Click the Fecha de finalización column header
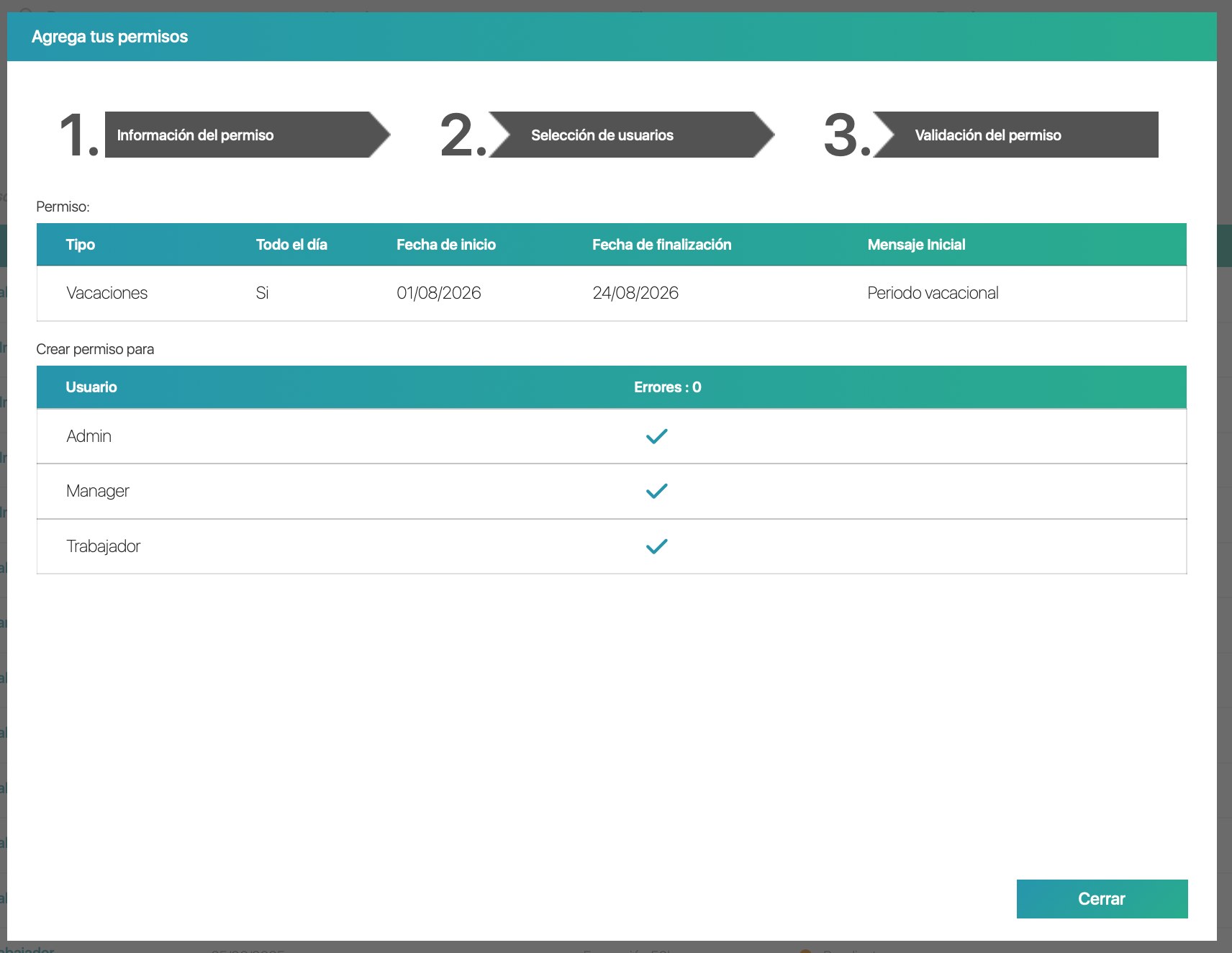Screen dimensions: 1232x953 (662, 245)
